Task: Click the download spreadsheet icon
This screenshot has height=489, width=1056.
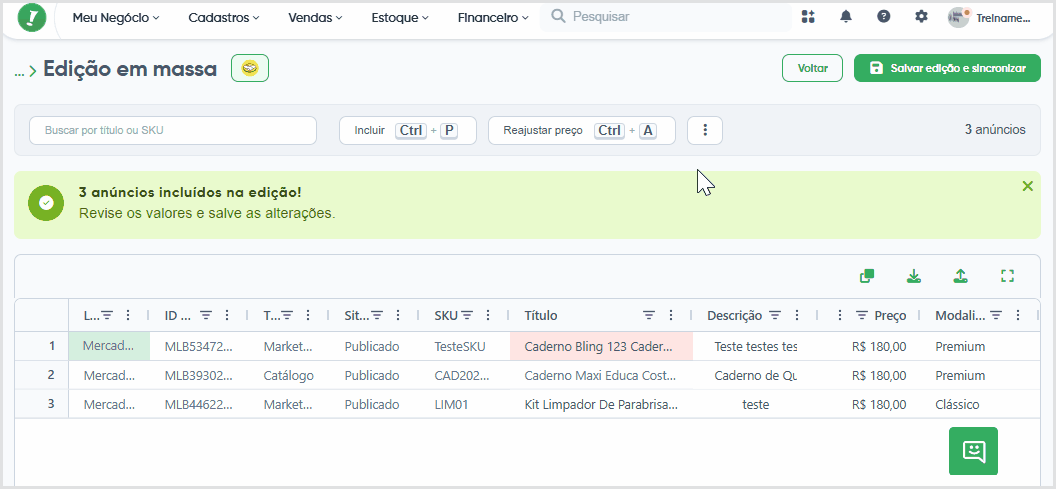Action: (914, 276)
